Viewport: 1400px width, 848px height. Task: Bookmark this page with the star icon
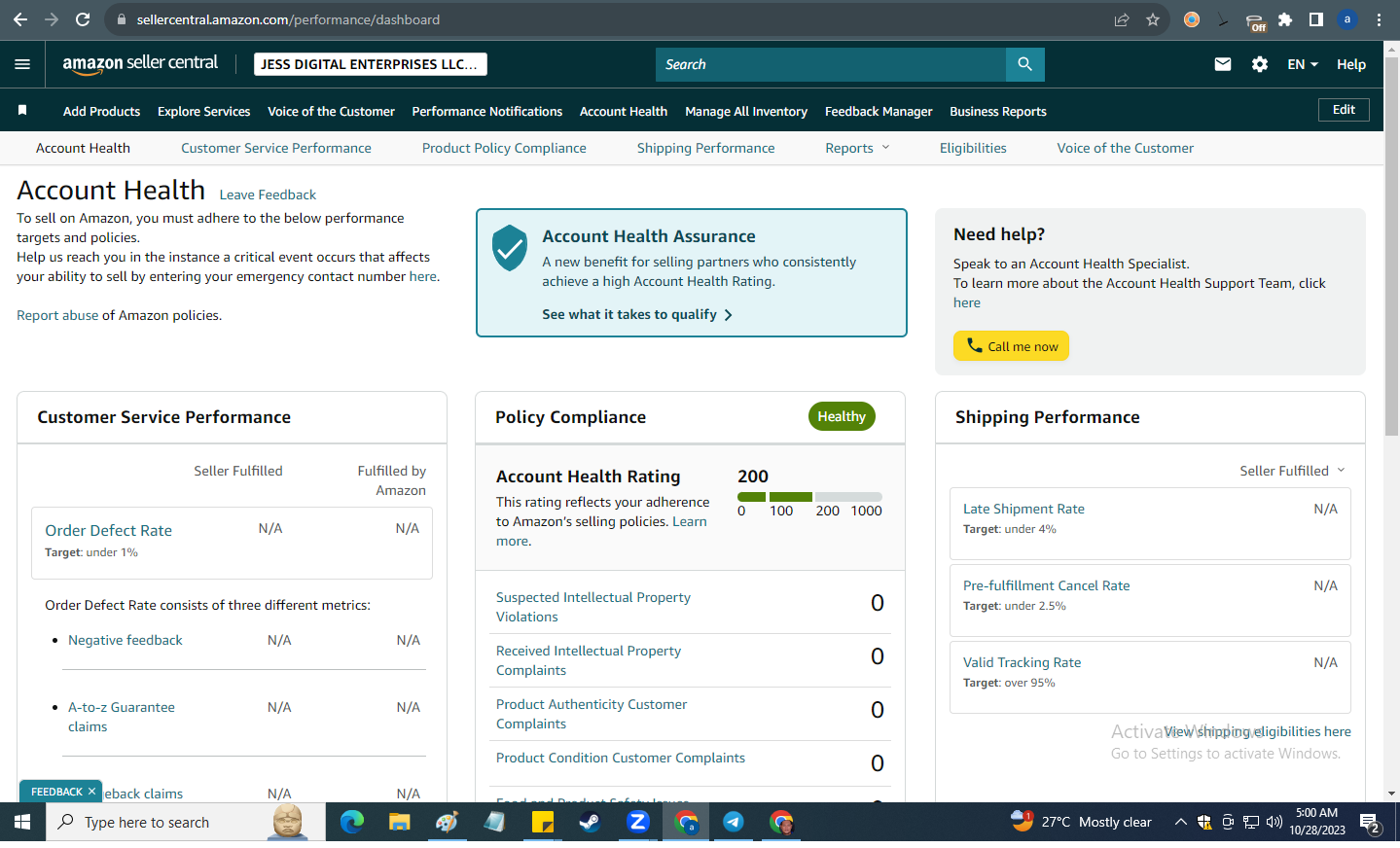1153,19
